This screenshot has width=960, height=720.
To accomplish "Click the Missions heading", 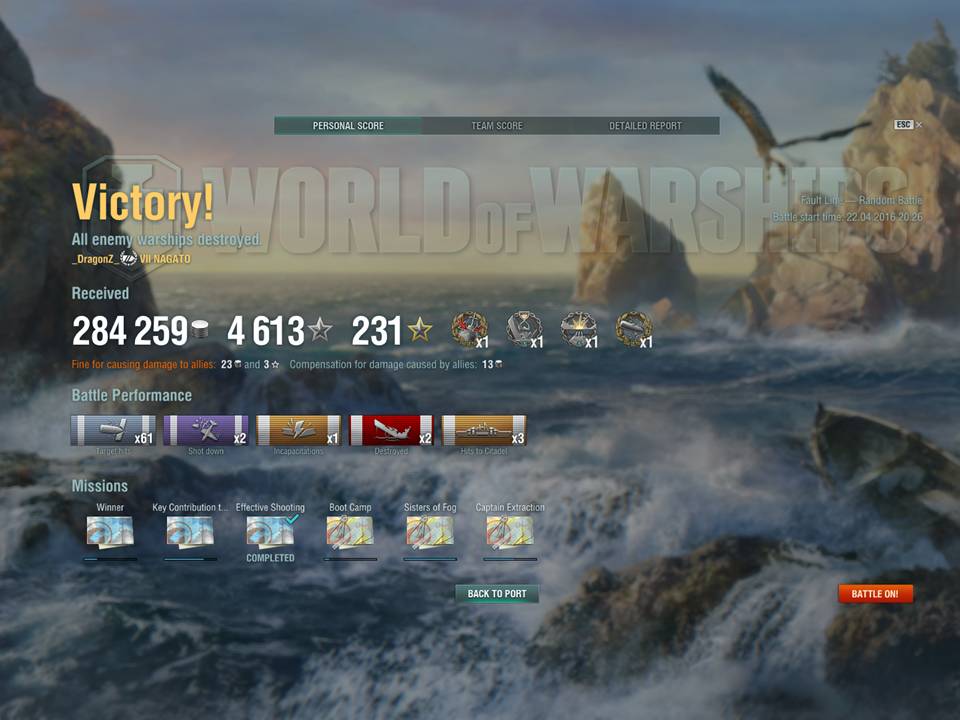I will click(100, 486).
